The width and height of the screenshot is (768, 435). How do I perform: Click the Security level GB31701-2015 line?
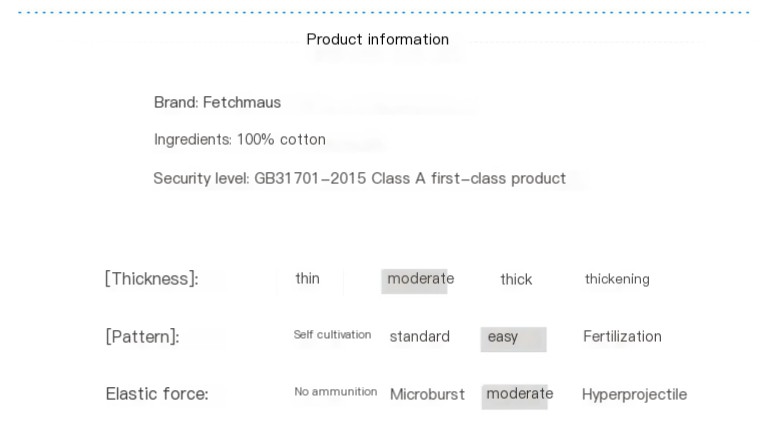pos(359,179)
